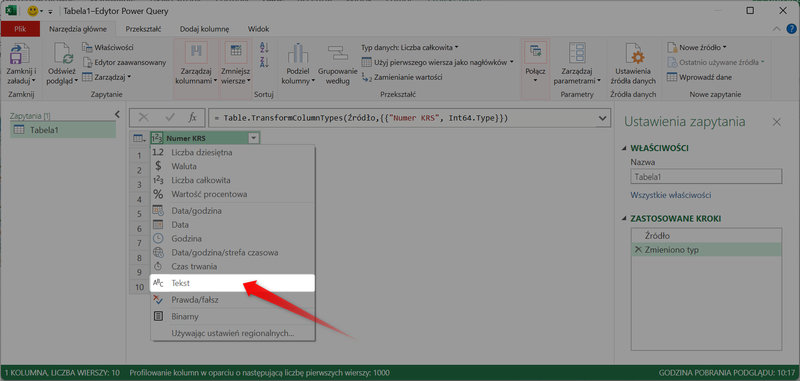Click Wprowadź dane
The image size is (800, 381).
coord(699,77)
